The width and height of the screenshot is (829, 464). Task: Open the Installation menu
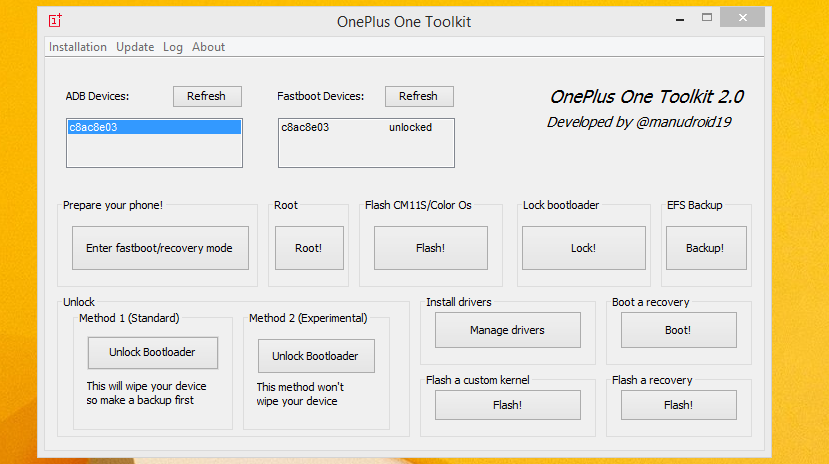pos(78,47)
